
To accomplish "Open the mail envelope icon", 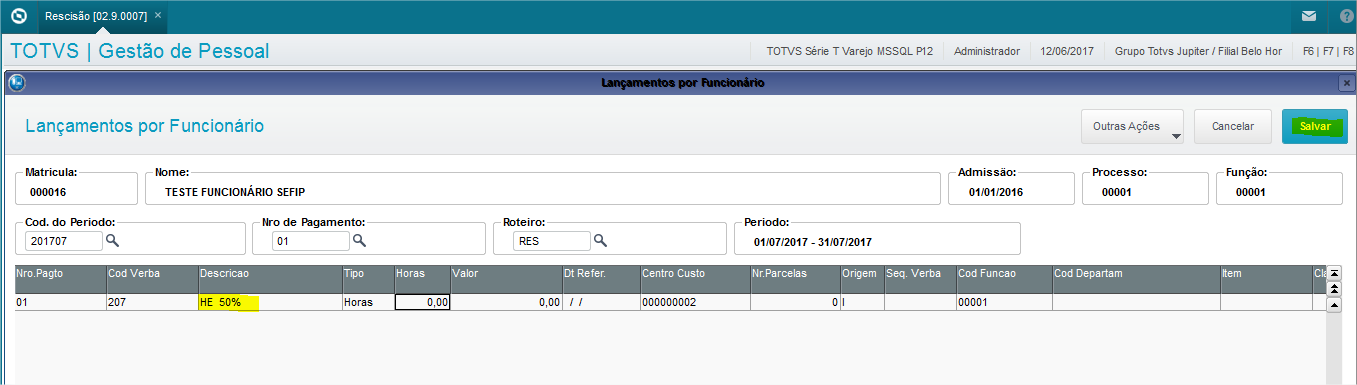I will (1308, 17).
